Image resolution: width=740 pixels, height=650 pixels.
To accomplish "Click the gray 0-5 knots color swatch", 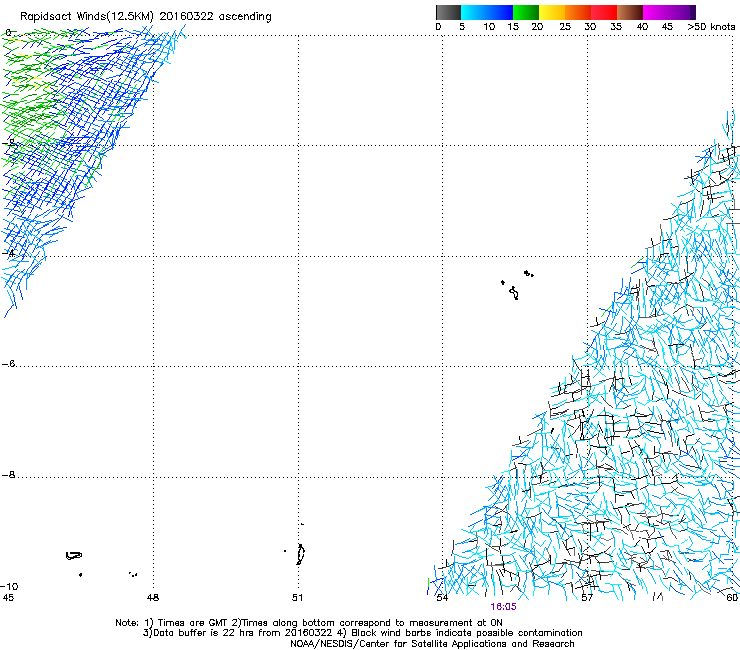I will click(448, 12).
